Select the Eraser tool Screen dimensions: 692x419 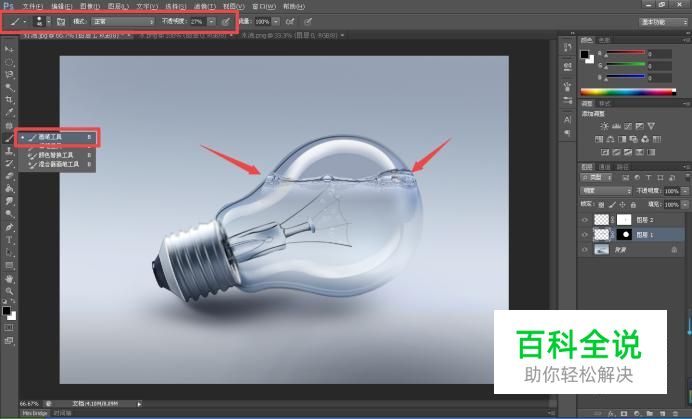[9, 176]
